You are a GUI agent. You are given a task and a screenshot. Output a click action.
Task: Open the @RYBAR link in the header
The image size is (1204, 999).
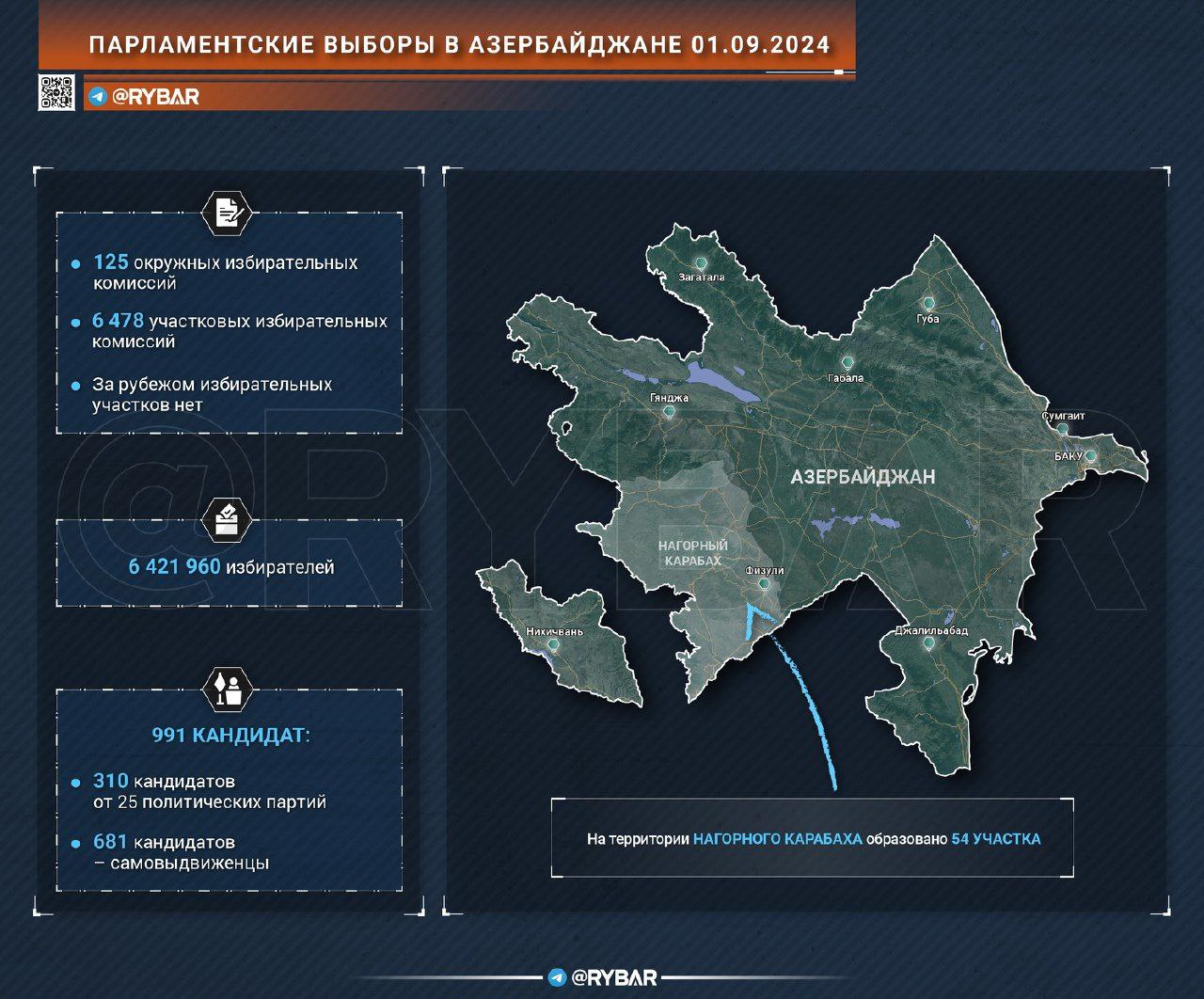click(155, 97)
